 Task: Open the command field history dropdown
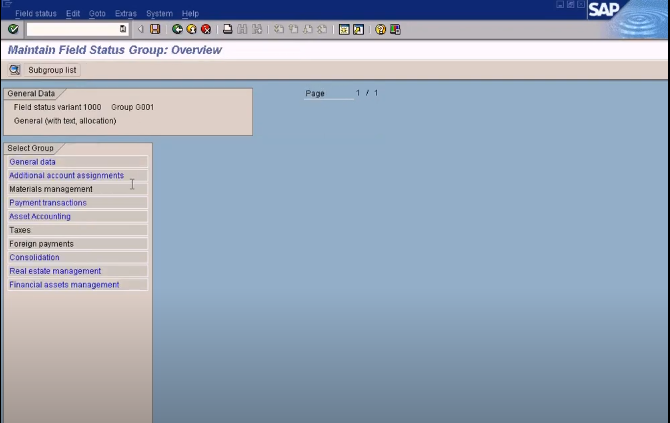click(123, 29)
